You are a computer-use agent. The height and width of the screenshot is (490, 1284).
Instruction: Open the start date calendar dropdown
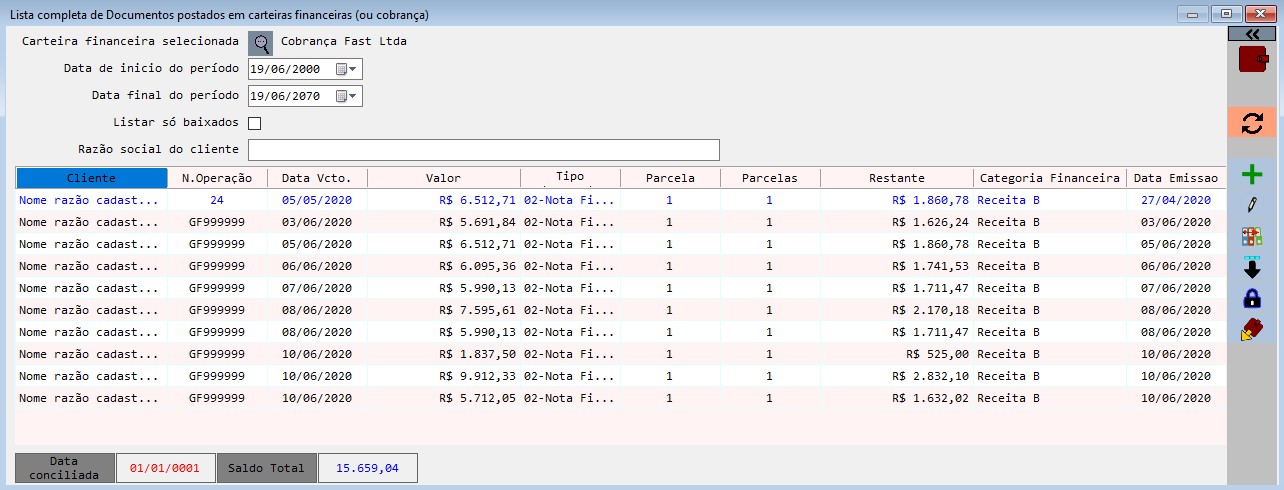(x=346, y=69)
